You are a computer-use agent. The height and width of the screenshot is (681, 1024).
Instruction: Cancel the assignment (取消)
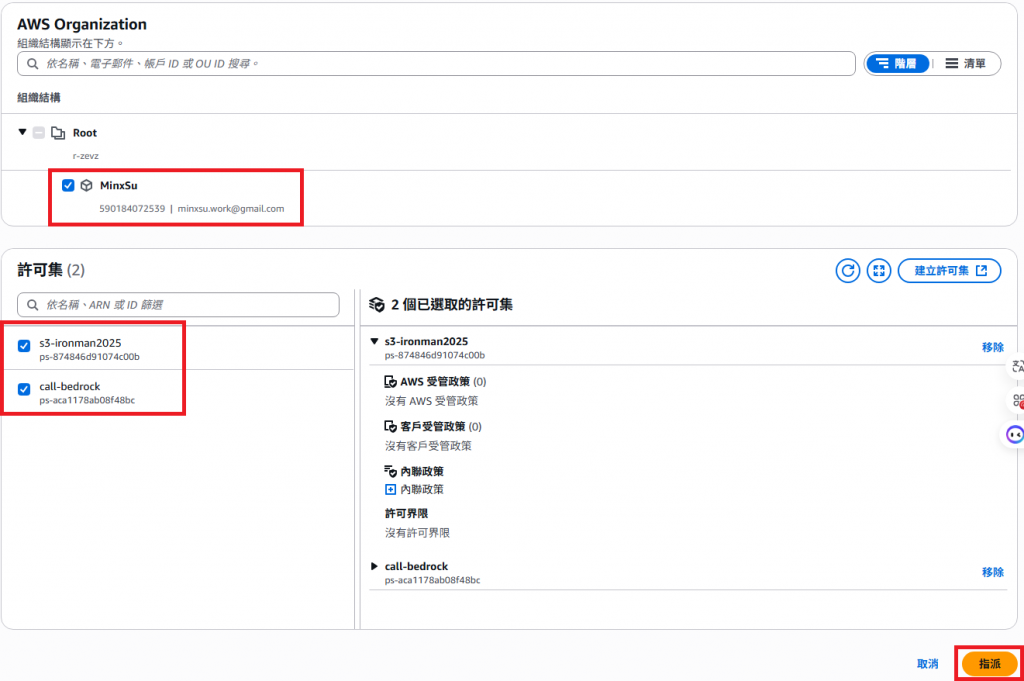[x=927, y=663]
